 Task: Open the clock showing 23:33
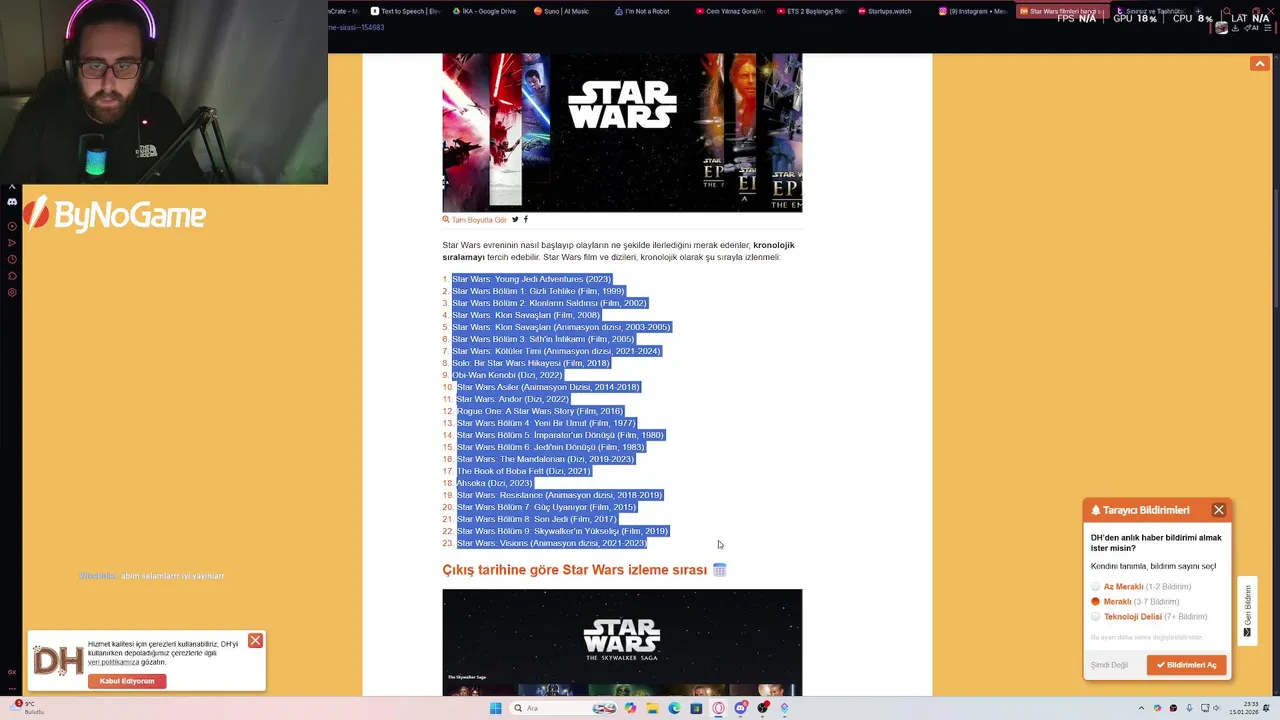(1243, 708)
